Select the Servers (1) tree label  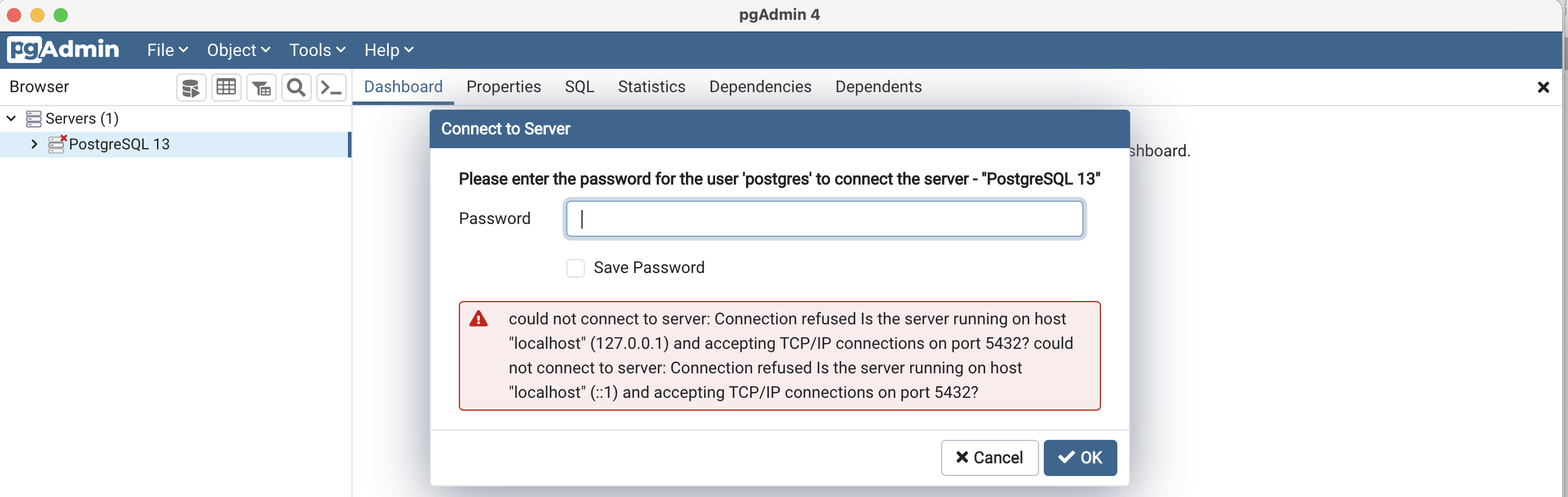pos(82,118)
